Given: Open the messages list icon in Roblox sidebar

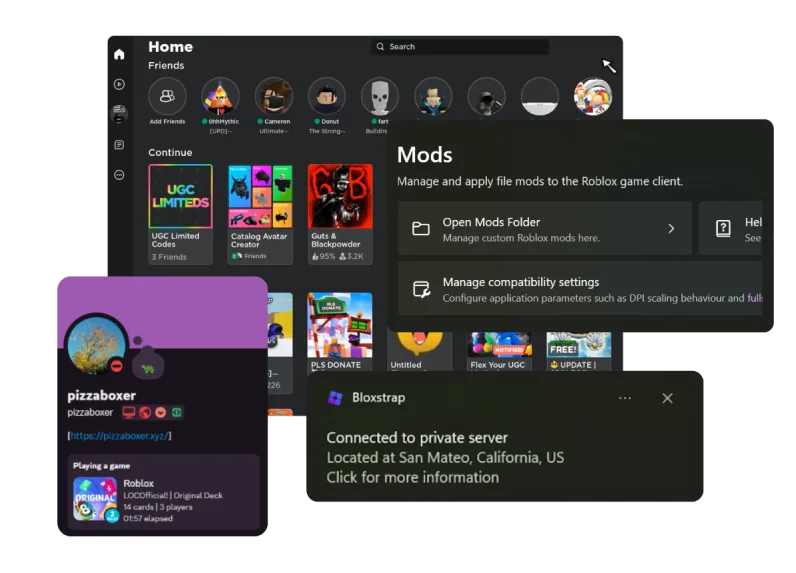Looking at the screenshot, I should click(119, 145).
